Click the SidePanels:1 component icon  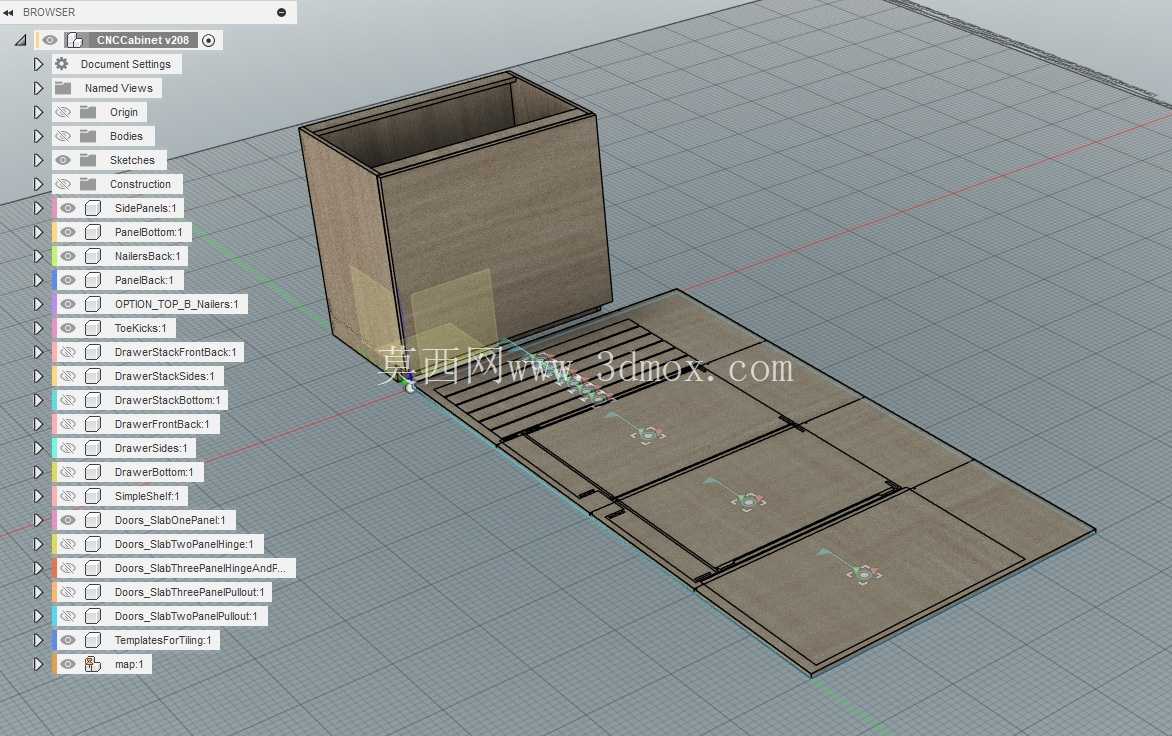coord(93,208)
